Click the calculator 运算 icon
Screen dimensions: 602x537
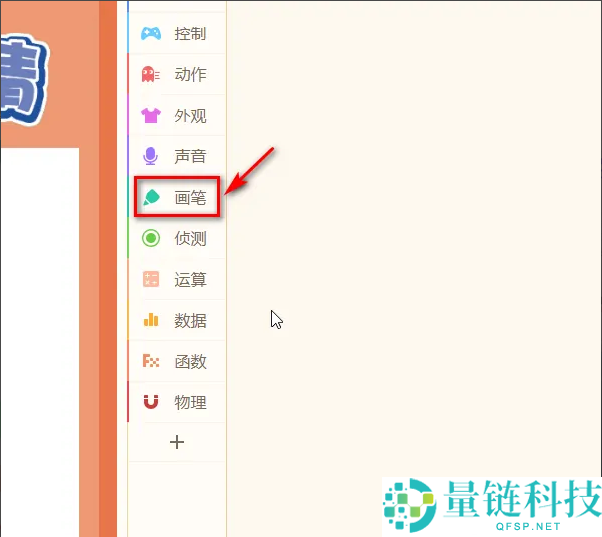coord(151,279)
